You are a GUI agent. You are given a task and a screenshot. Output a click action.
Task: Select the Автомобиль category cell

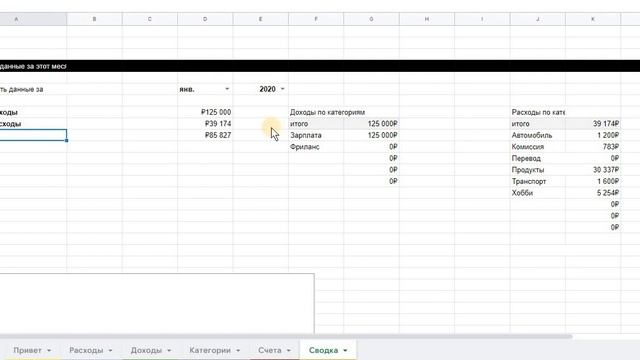pyautogui.click(x=538, y=135)
